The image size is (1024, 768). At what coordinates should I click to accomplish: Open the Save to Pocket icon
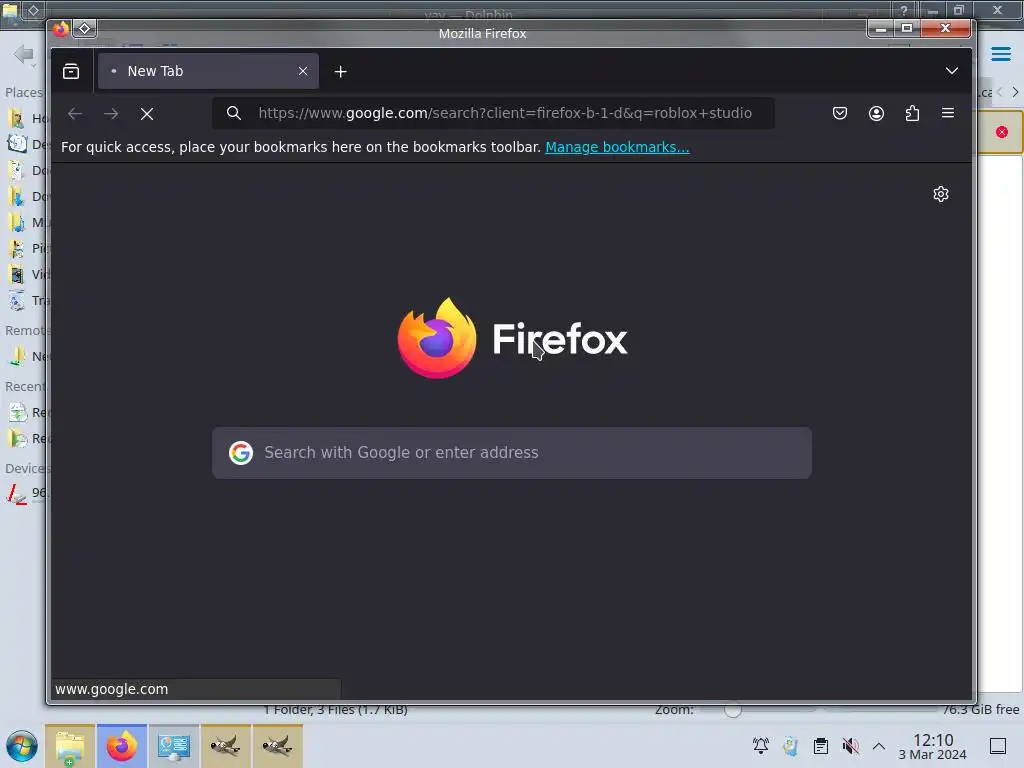coord(840,113)
